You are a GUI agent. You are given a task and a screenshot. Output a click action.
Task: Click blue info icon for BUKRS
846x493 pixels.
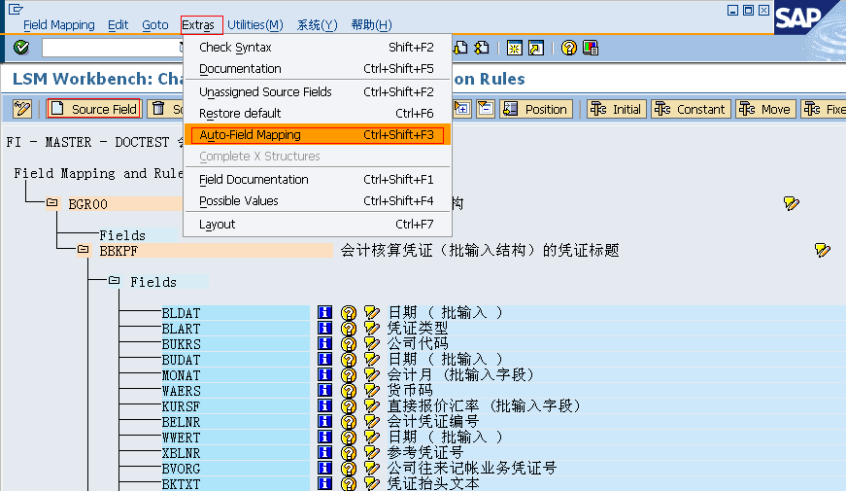click(325, 344)
